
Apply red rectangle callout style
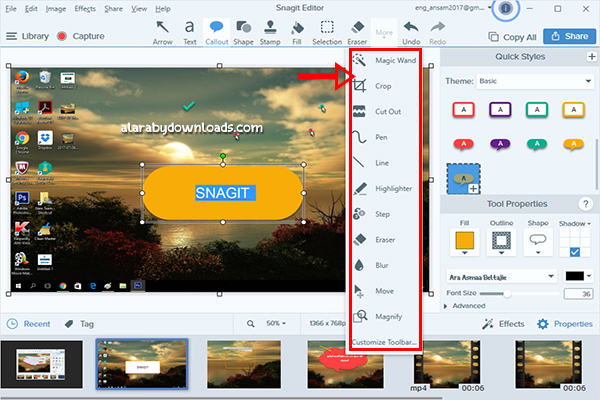point(463,110)
